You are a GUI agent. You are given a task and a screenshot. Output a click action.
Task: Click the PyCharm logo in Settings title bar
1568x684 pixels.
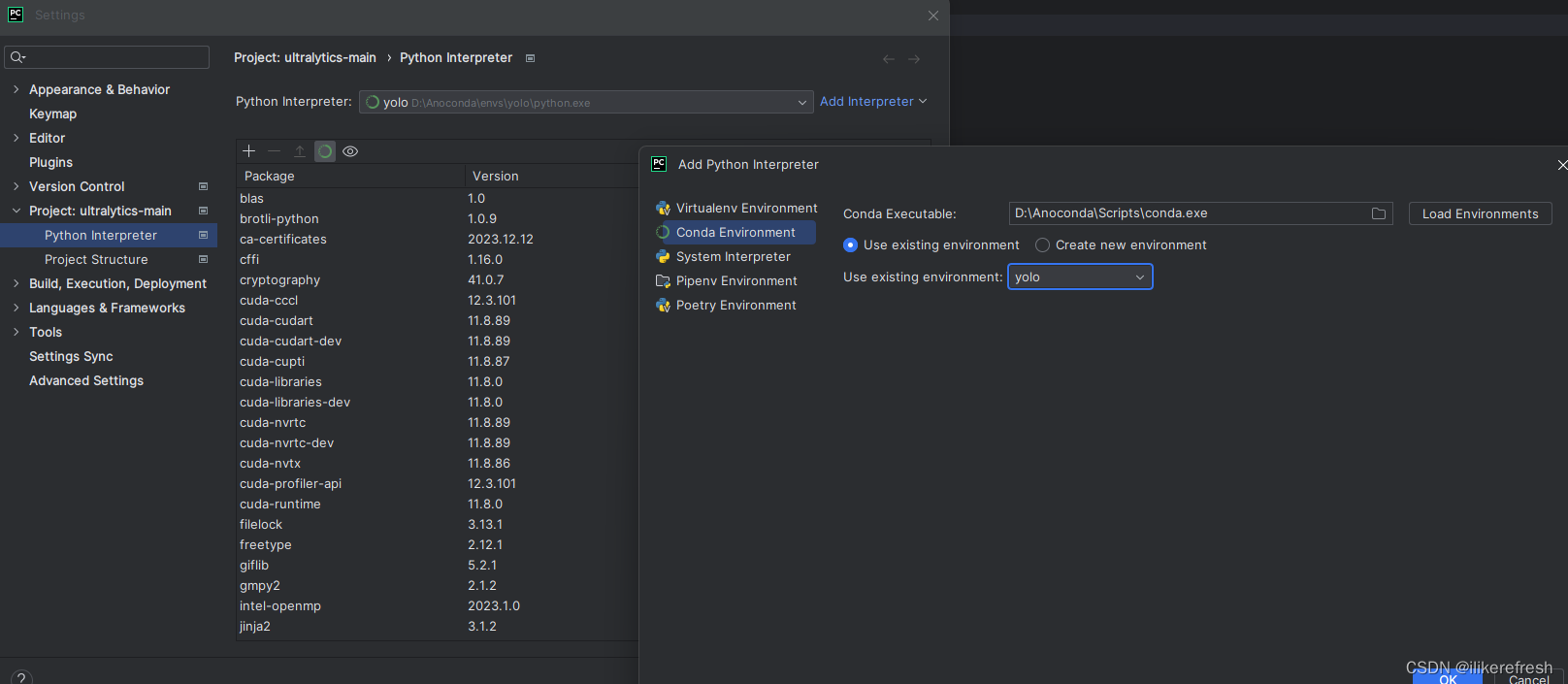16,15
